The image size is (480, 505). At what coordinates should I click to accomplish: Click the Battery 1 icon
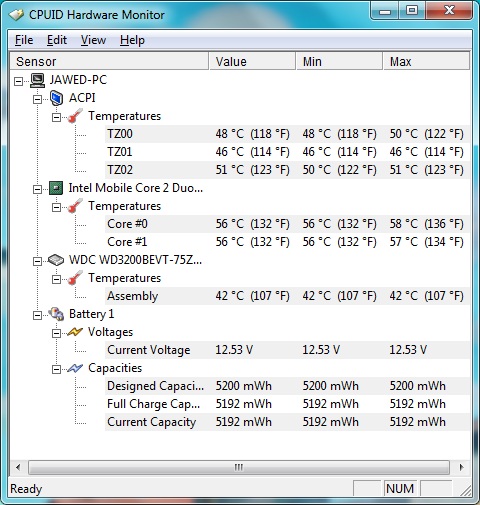click(x=56, y=314)
